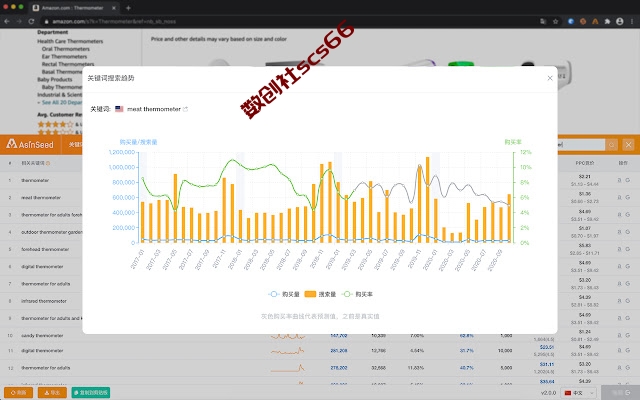Click Google icon in thermometer row one
This screenshot has width=640, height=400.
point(627,180)
